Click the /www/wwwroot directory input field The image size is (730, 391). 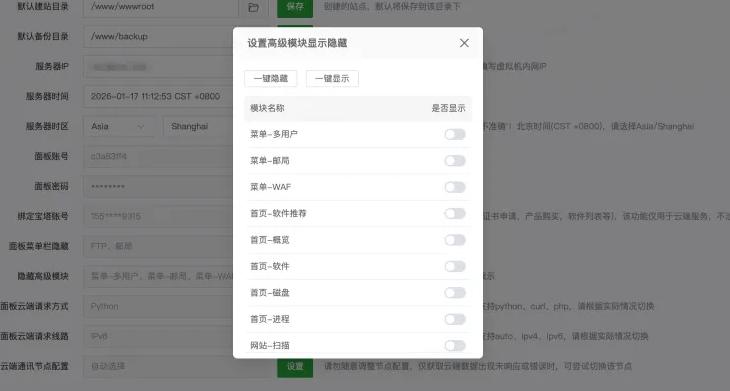(161, 7)
